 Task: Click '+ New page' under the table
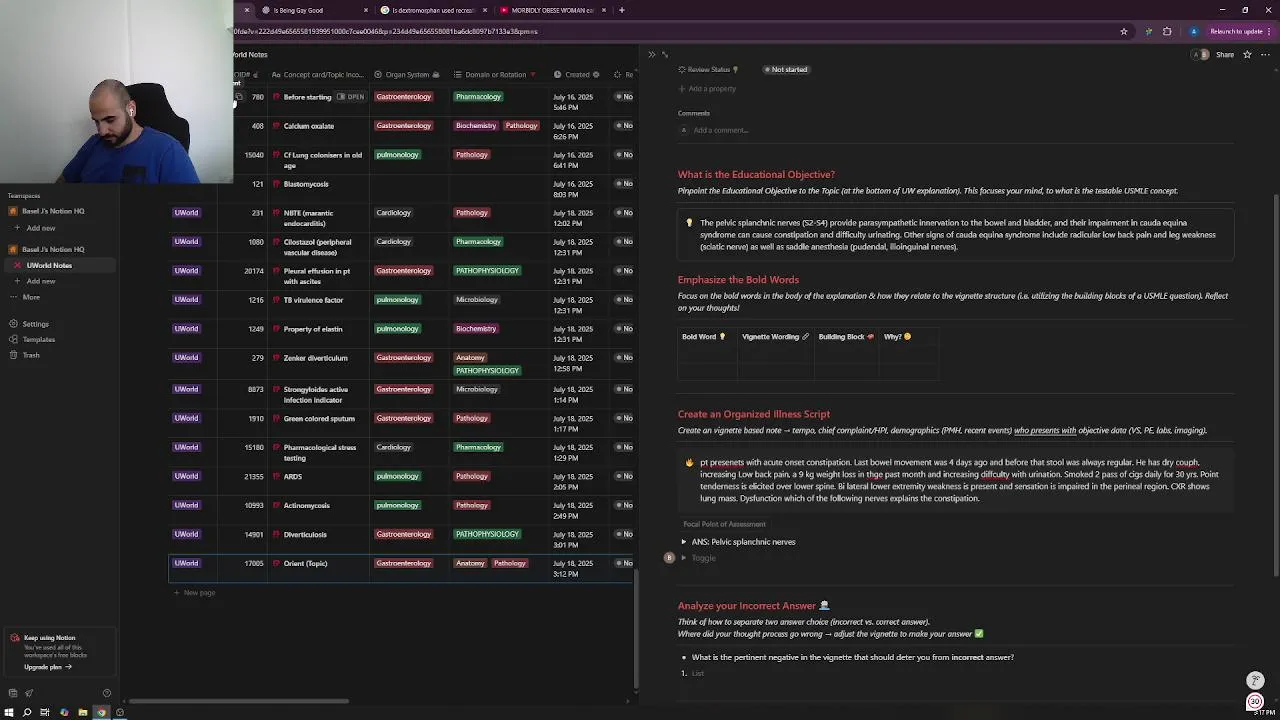(x=195, y=593)
